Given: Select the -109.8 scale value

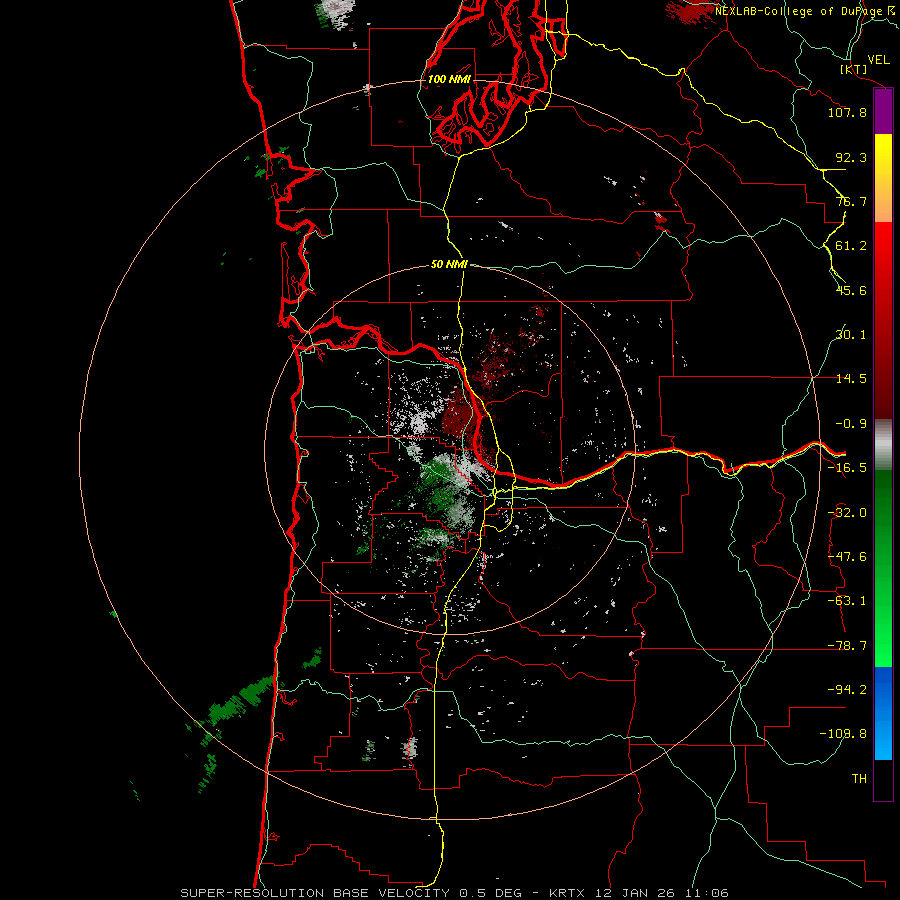Looking at the screenshot, I should [843, 734].
